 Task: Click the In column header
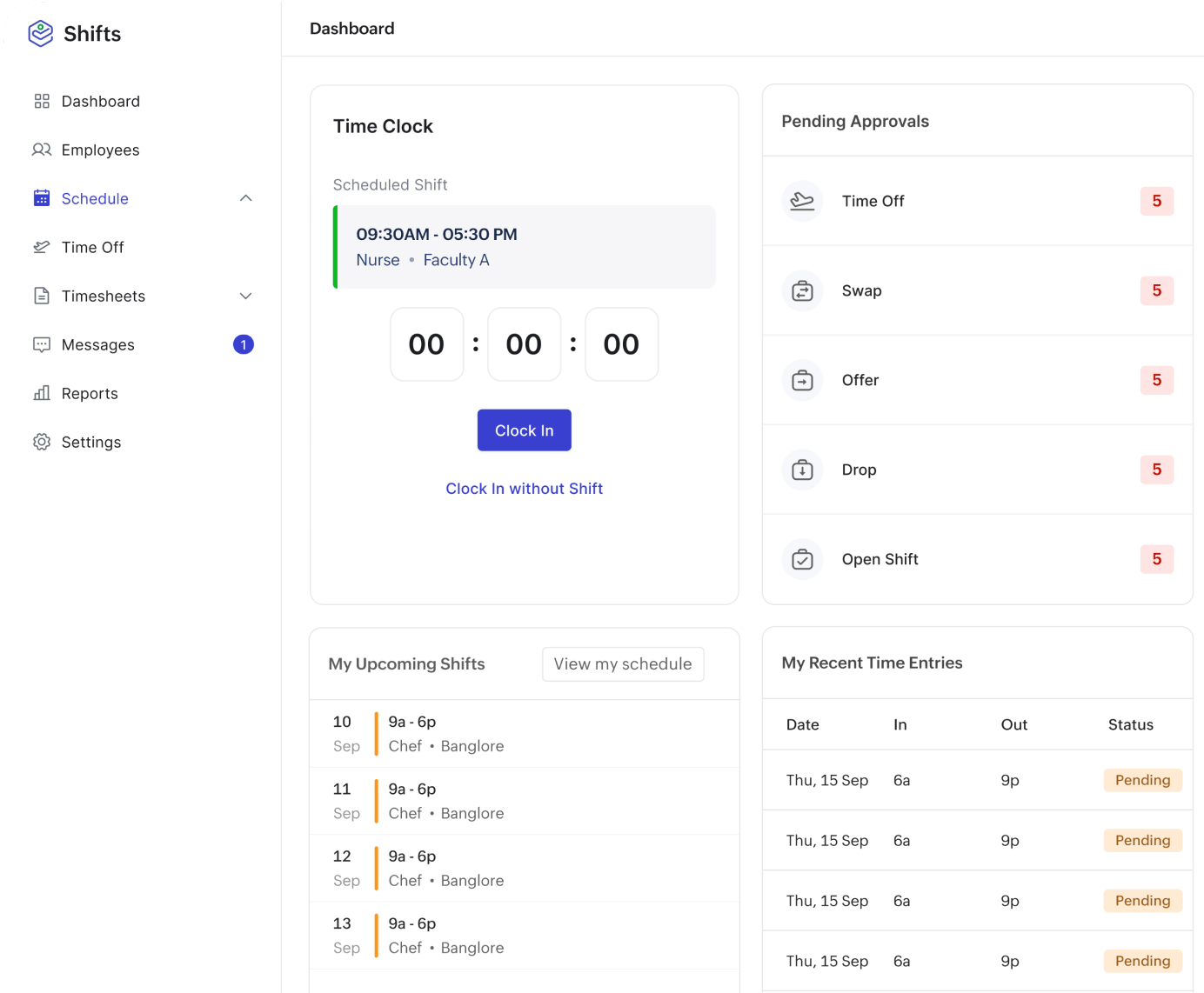[x=900, y=724]
